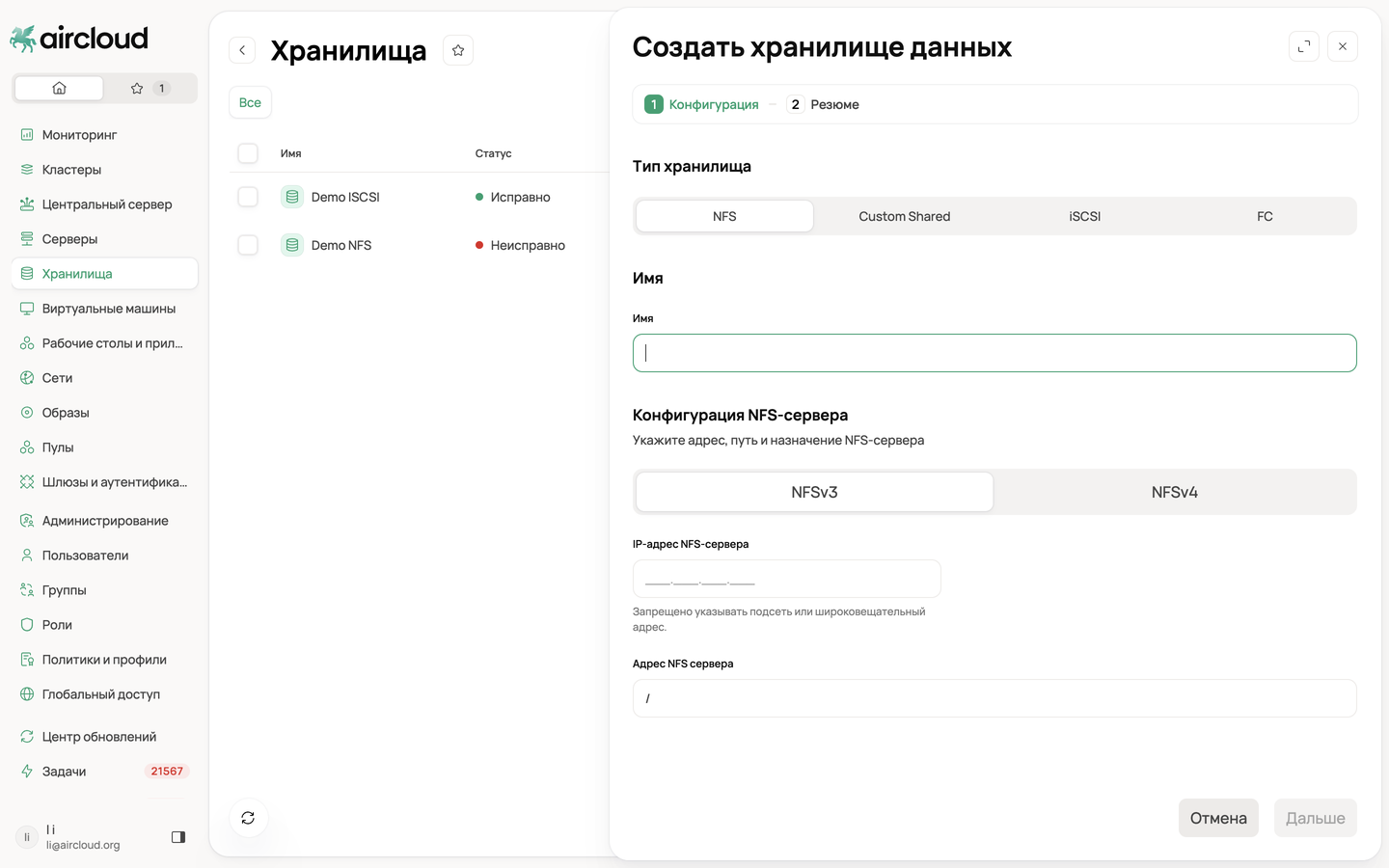Collapse the sidebar panel

tap(178, 837)
